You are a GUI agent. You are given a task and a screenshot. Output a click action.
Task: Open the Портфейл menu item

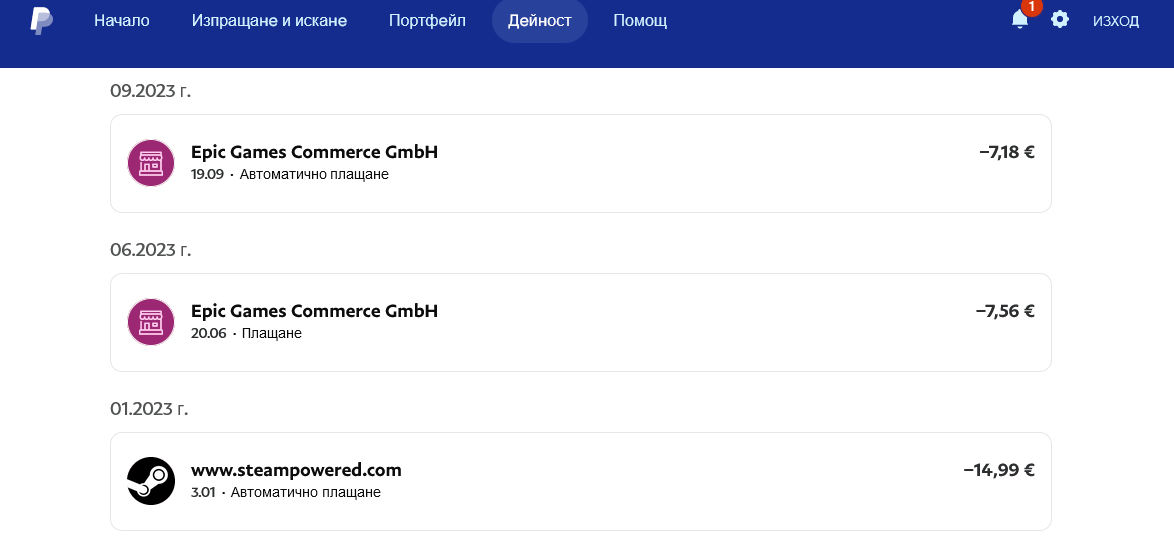(428, 21)
